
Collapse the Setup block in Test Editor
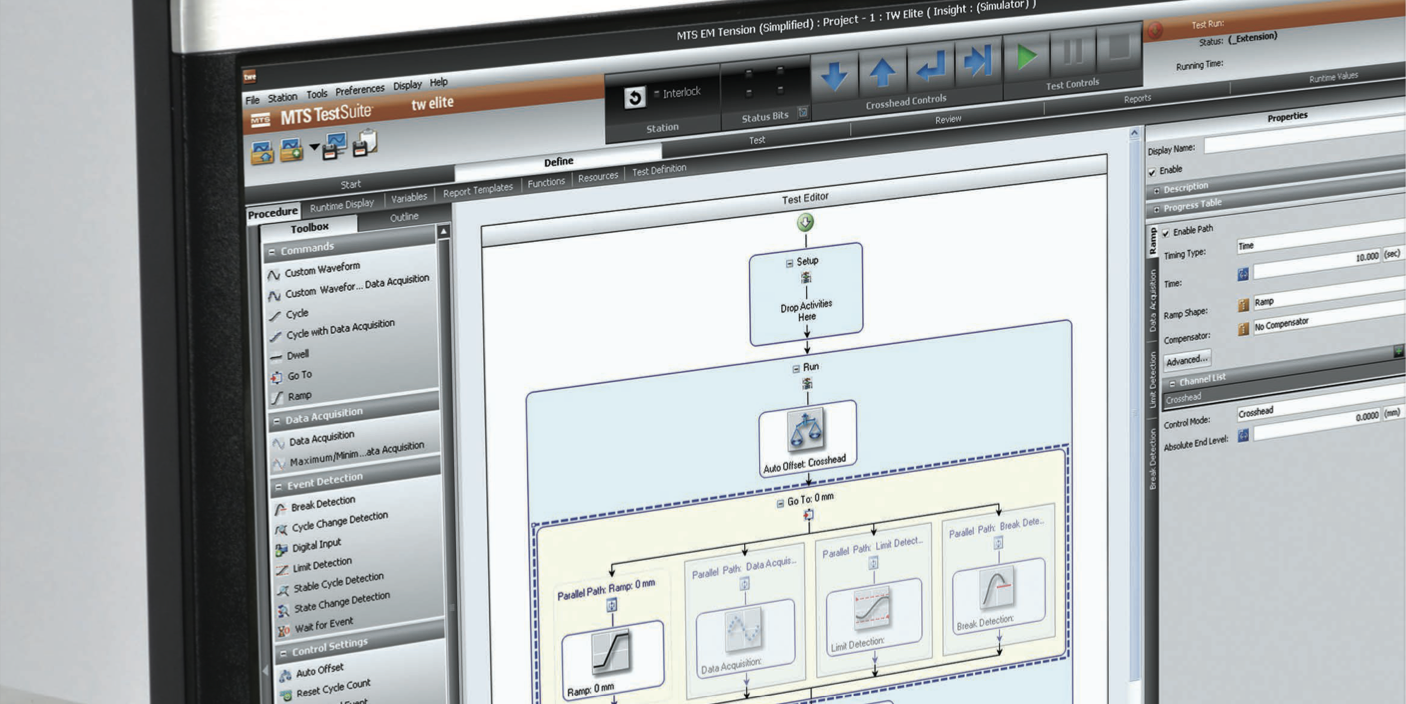[789, 264]
